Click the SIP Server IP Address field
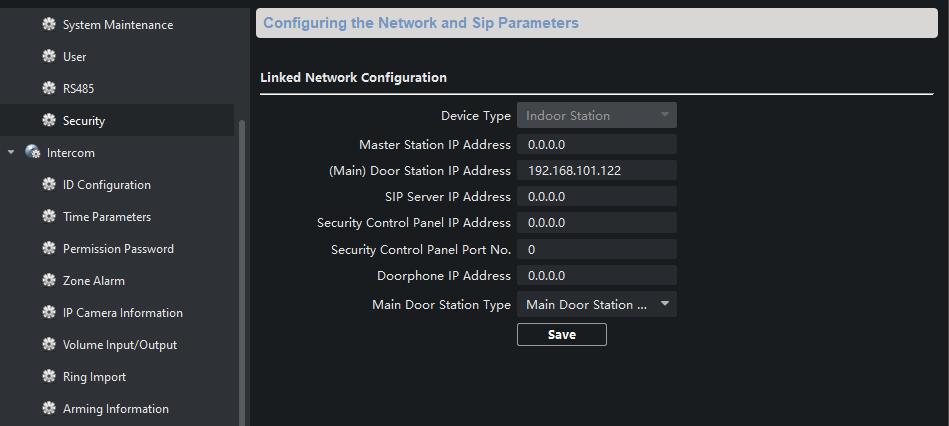 596,196
